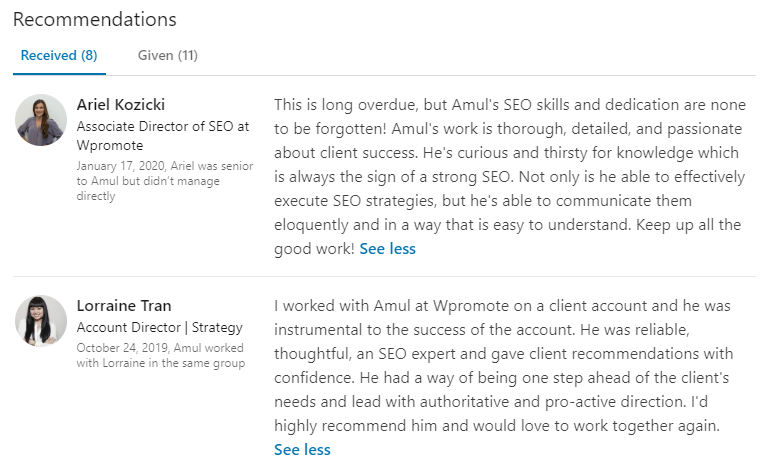The width and height of the screenshot is (764, 469).
Task: Click "Wpromote" under Ariel Kozicki's job title
Action: (110, 145)
